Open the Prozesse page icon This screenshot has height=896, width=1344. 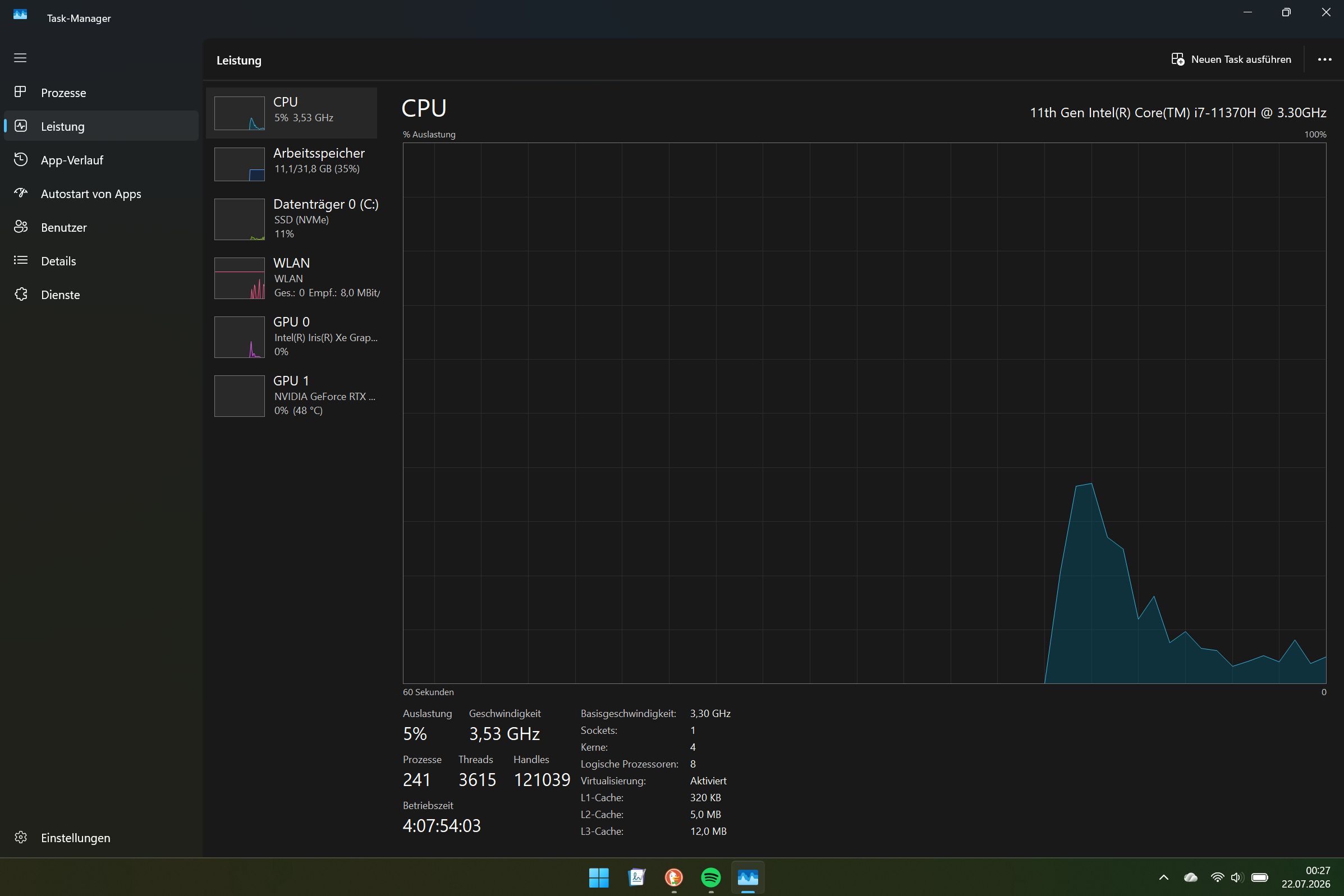(21, 92)
